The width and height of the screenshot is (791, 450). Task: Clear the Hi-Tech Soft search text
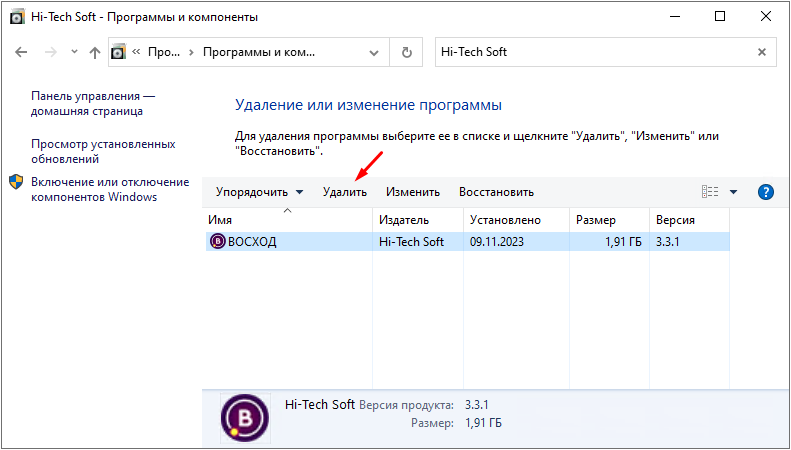[x=762, y=52]
